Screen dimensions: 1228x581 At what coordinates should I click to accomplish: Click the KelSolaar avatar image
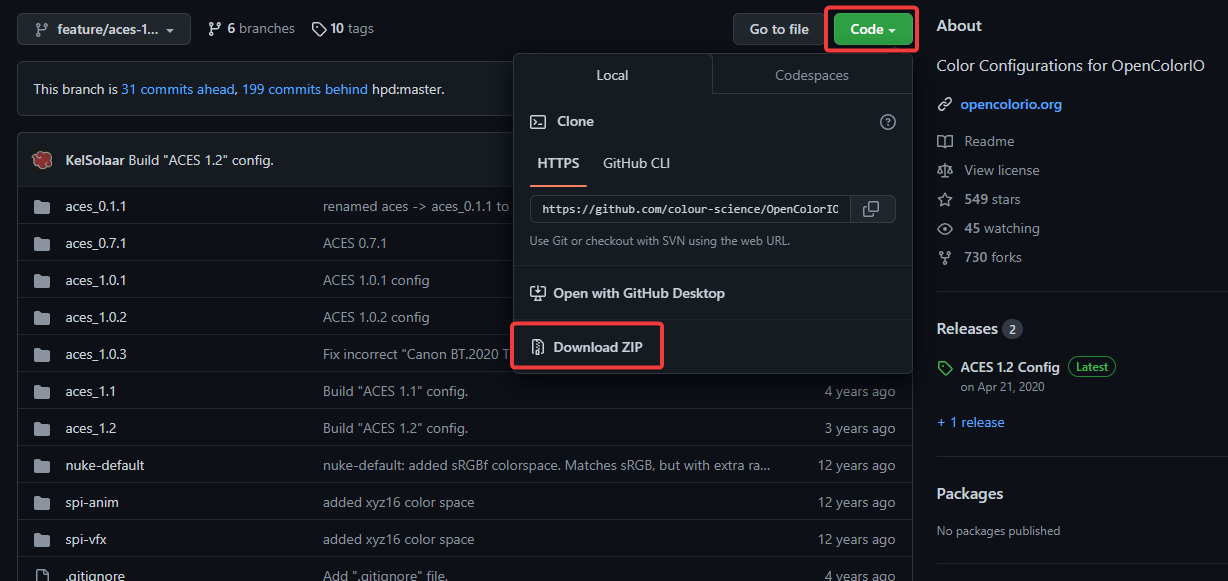coord(42,161)
